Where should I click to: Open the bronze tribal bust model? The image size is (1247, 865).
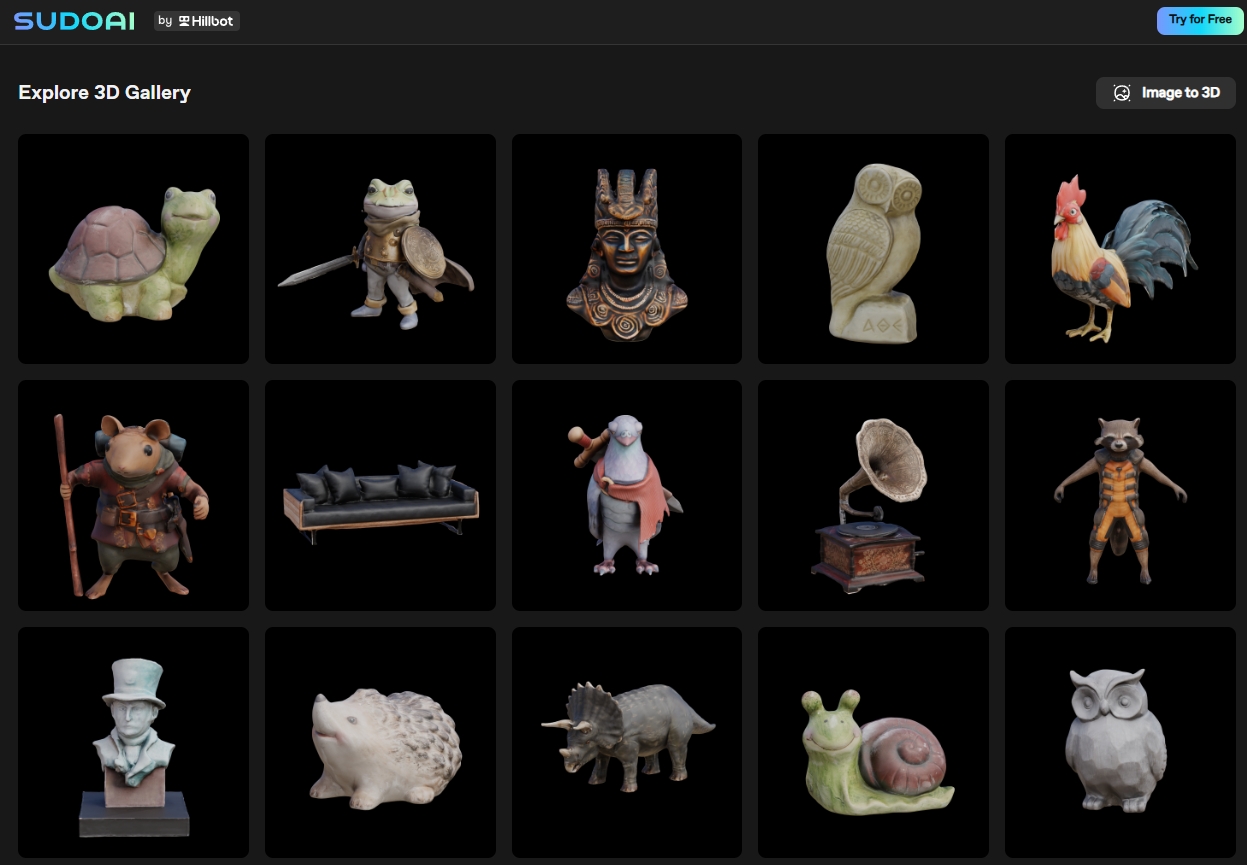tap(627, 249)
